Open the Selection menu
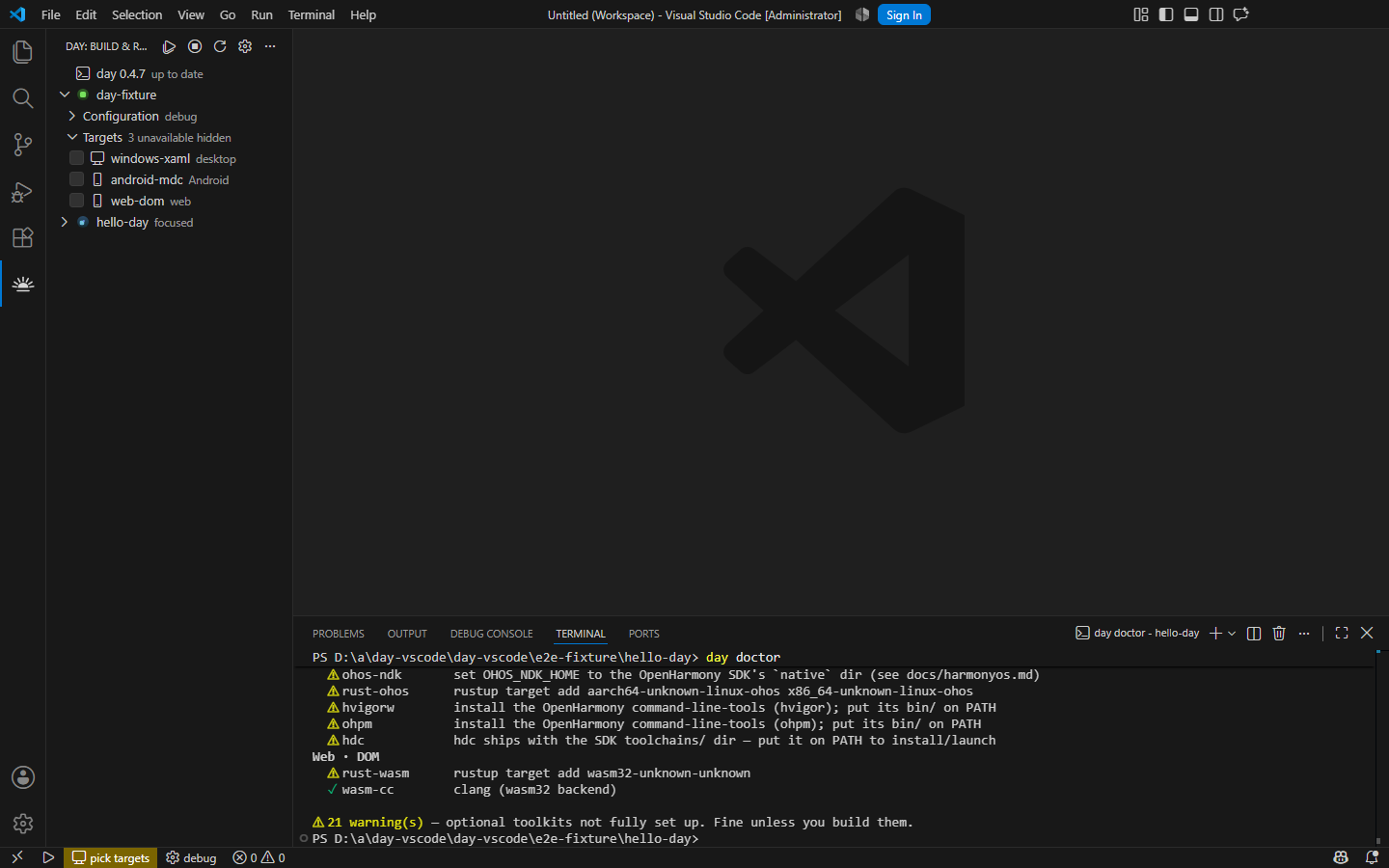This screenshot has height=868, width=1389. coord(137,14)
